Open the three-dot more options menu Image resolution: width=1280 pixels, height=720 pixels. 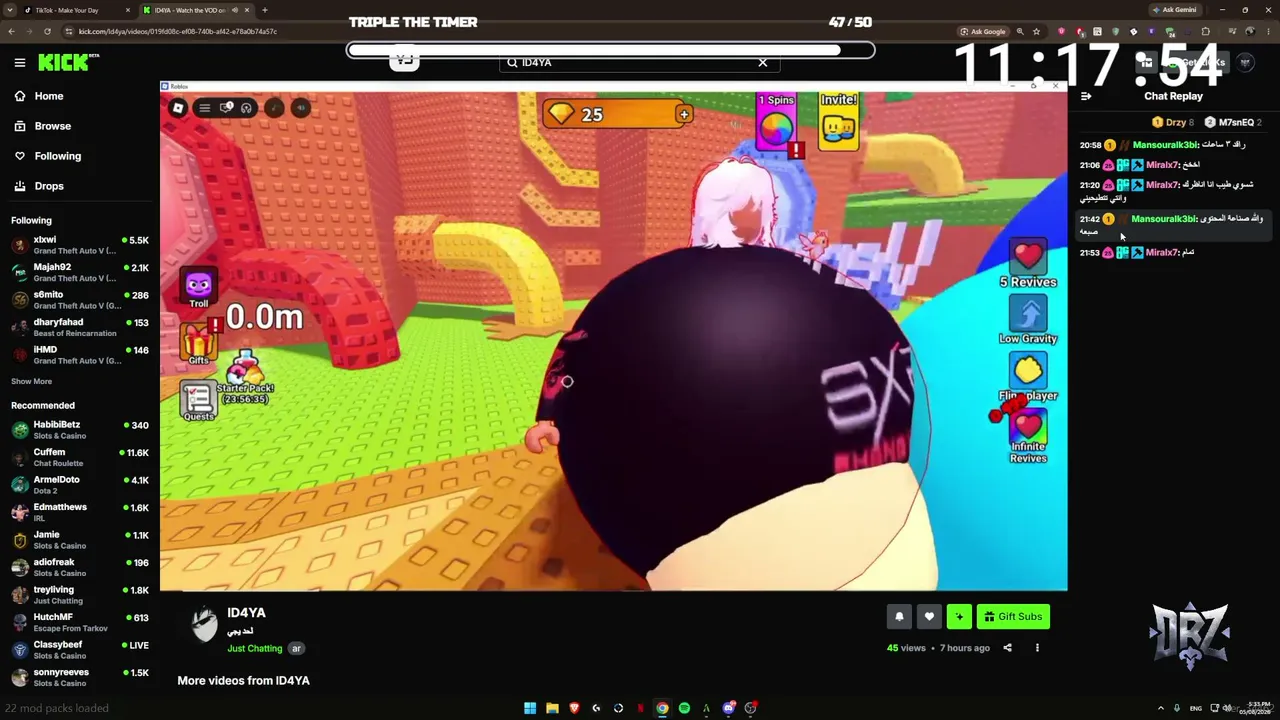(x=1037, y=648)
